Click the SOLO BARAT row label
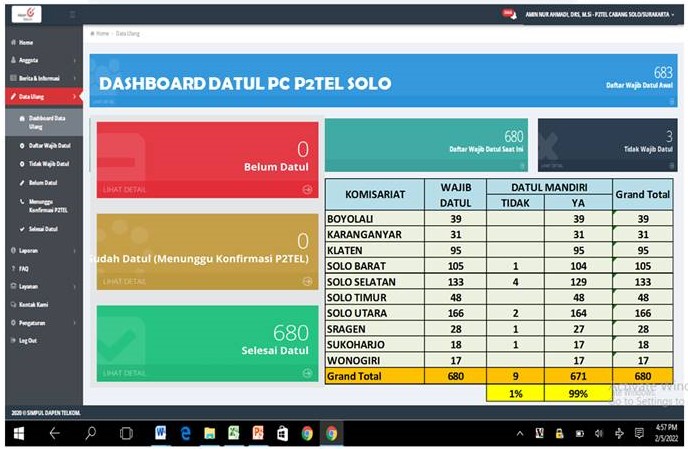 tap(356, 266)
